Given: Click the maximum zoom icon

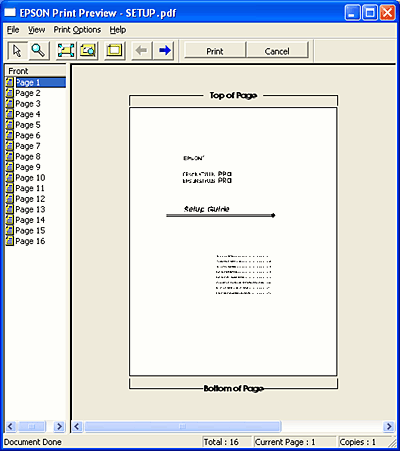Looking at the screenshot, I should point(88,51).
